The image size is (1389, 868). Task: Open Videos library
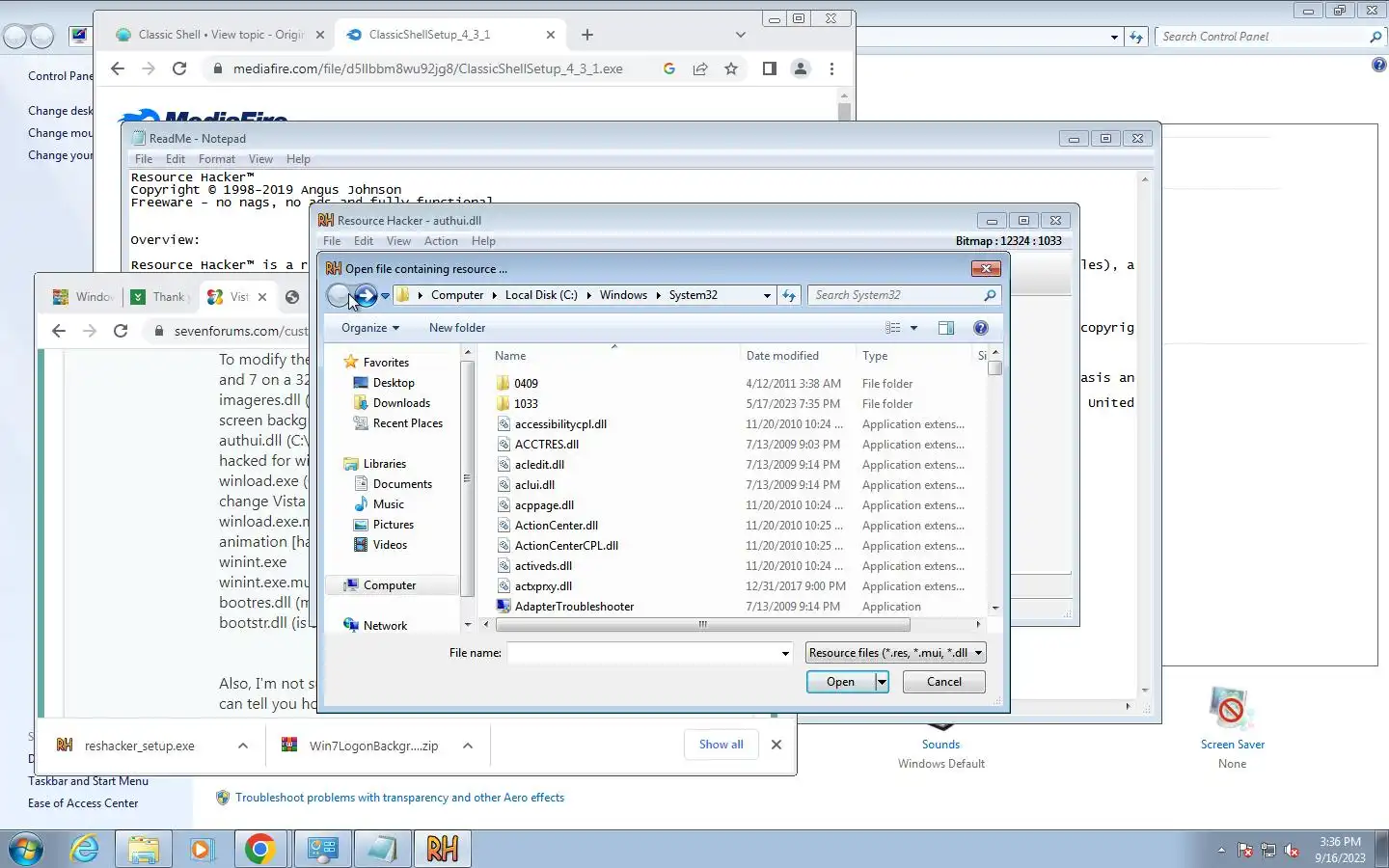pos(390,545)
